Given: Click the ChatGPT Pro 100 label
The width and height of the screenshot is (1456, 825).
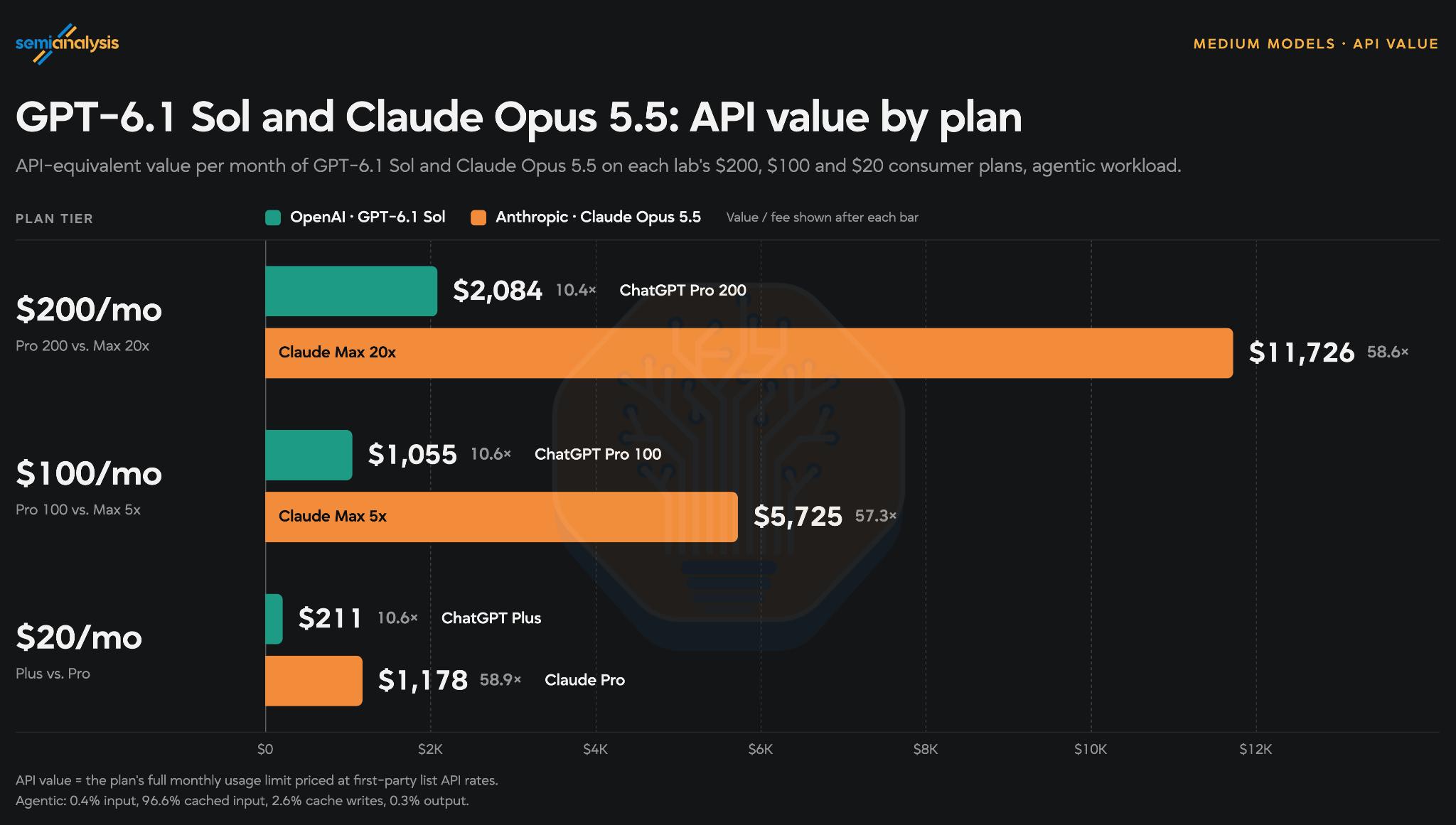Looking at the screenshot, I should coord(598,454).
